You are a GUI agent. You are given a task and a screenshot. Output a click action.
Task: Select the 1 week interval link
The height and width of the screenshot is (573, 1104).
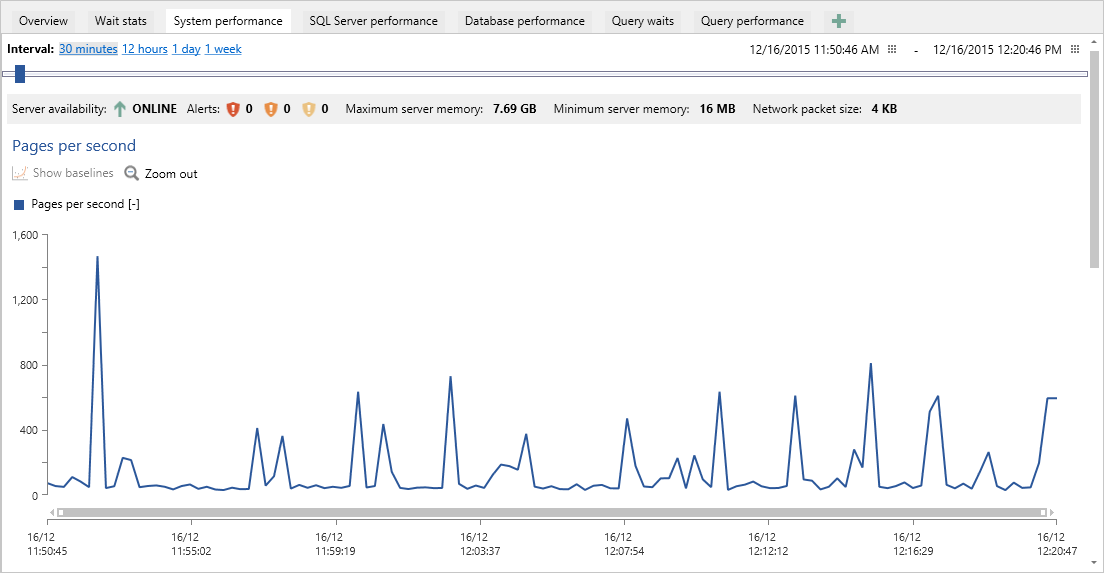tap(223, 49)
